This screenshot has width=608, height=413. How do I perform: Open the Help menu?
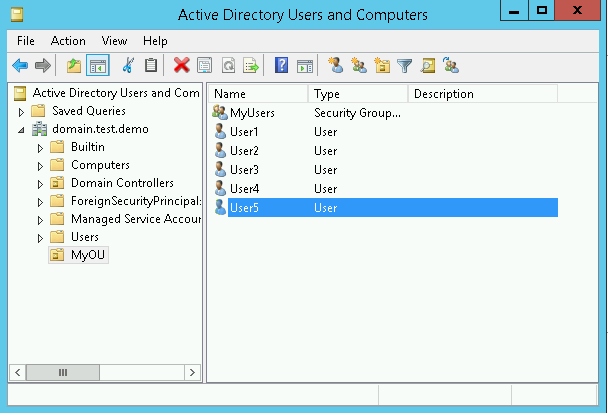[155, 41]
